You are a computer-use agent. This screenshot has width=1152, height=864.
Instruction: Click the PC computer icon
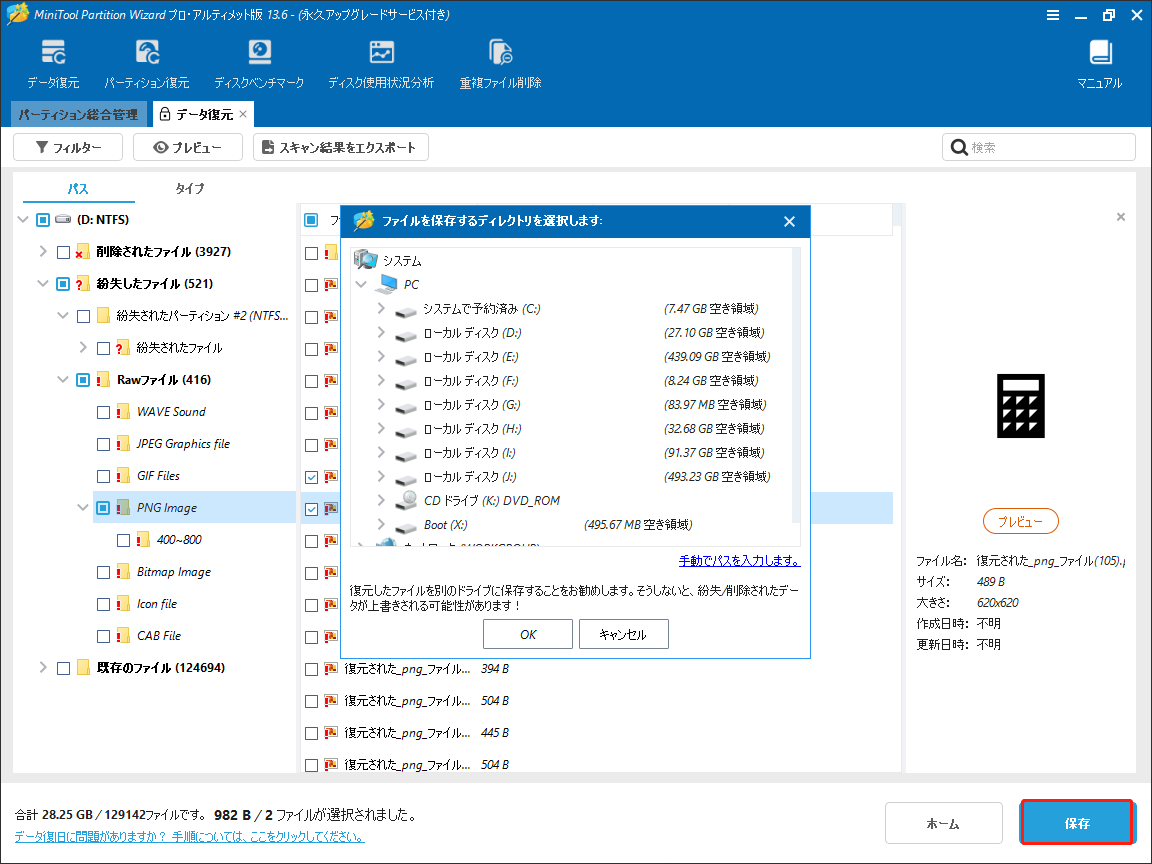point(387,284)
